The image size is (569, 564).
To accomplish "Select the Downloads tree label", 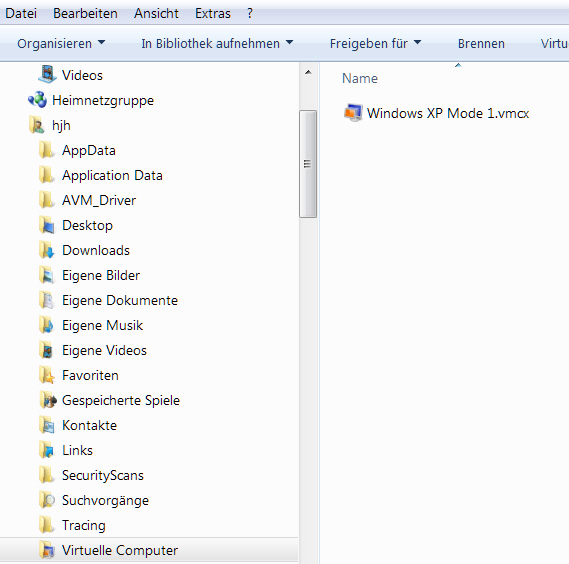I will click(x=96, y=250).
